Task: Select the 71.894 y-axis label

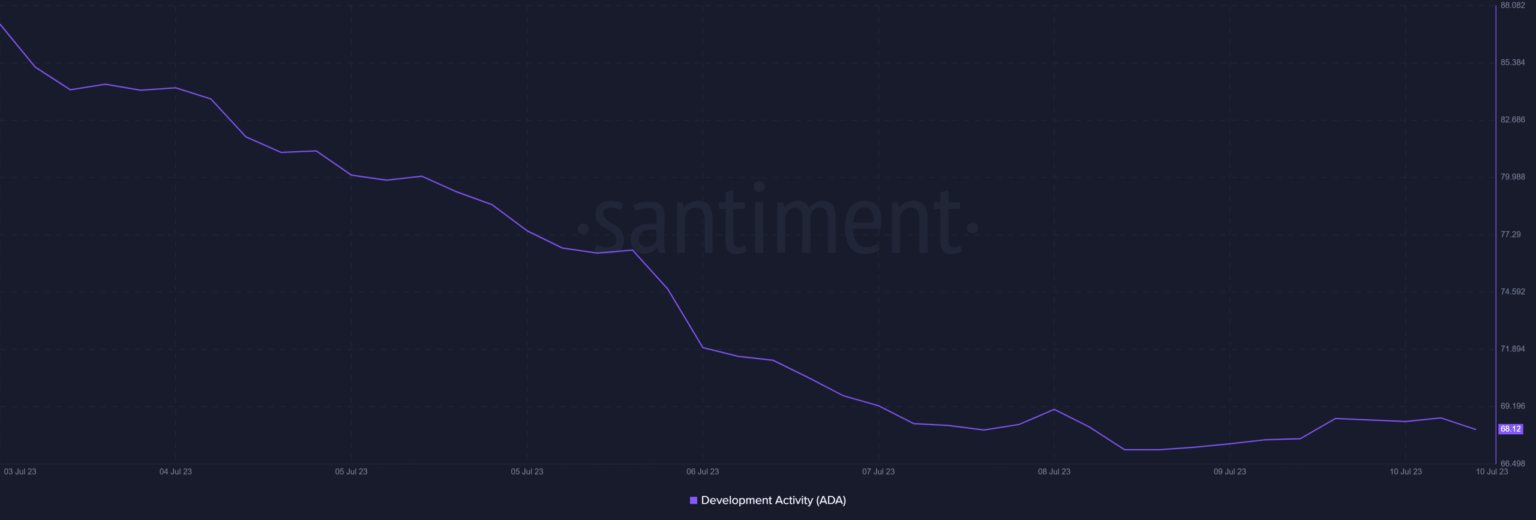Action: [x=1511, y=349]
